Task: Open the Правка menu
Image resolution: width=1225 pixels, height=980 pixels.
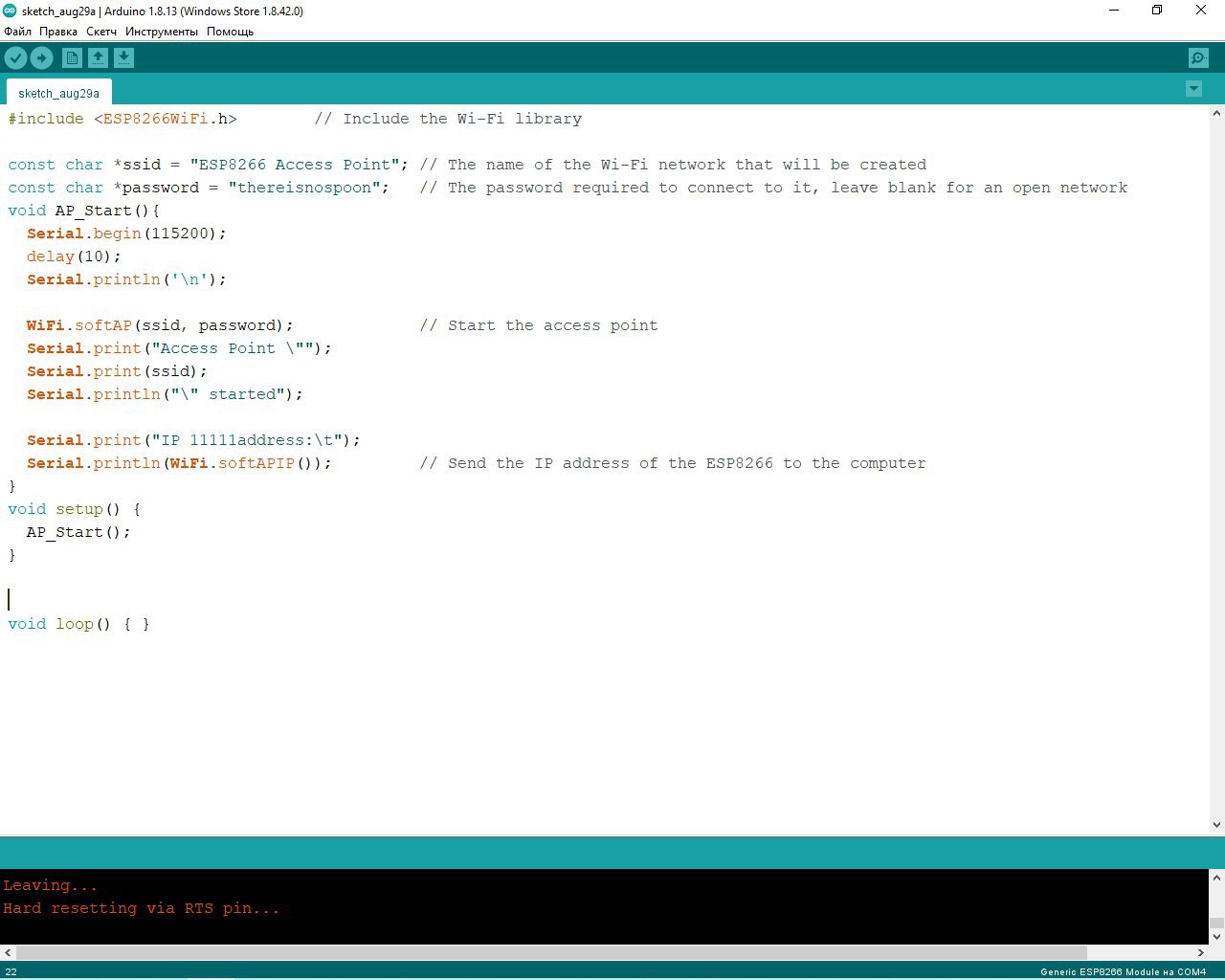Action: (58, 32)
